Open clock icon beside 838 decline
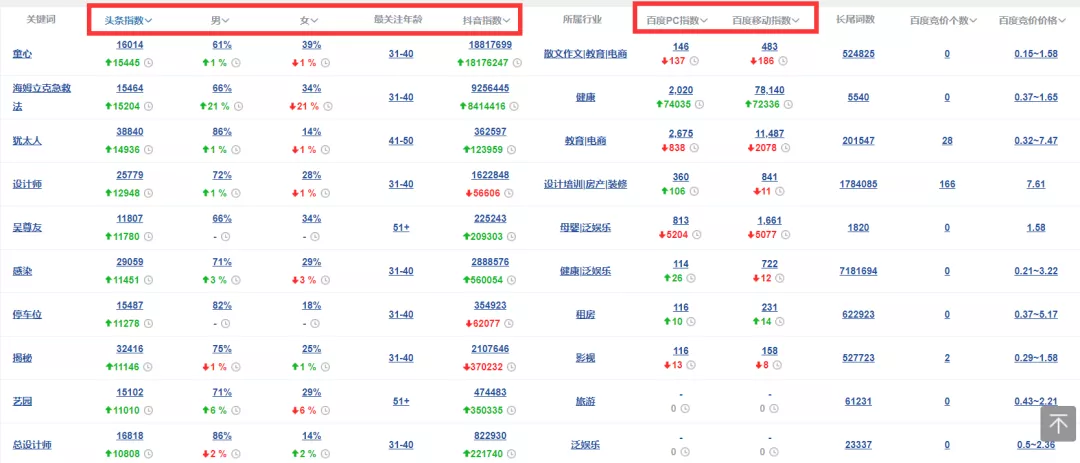This screenshot has width=1080, height=463. coord(694,147)
